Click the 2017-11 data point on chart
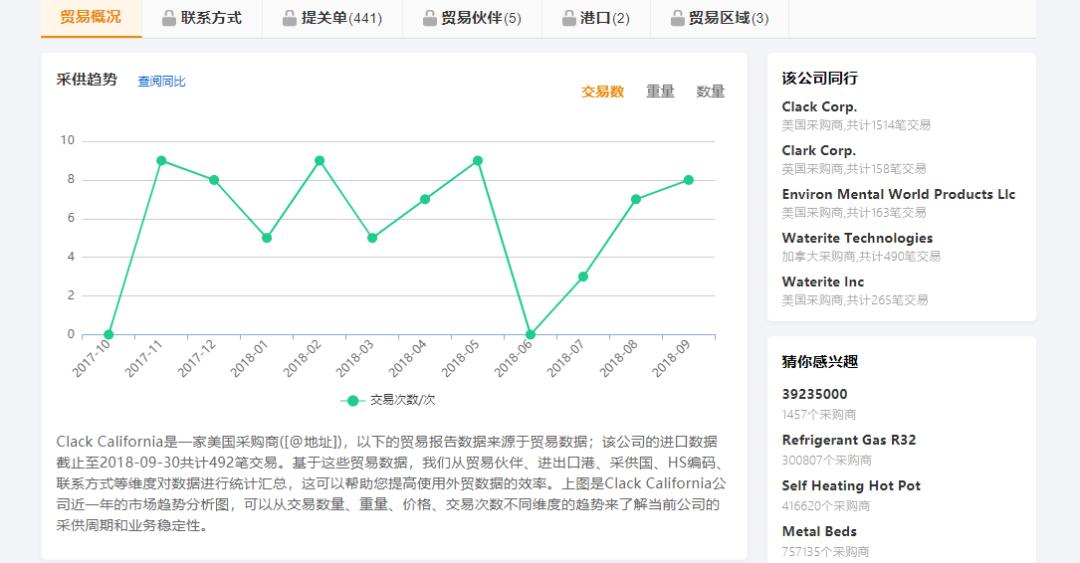1080x563 pixels. [x=161, y=161]
